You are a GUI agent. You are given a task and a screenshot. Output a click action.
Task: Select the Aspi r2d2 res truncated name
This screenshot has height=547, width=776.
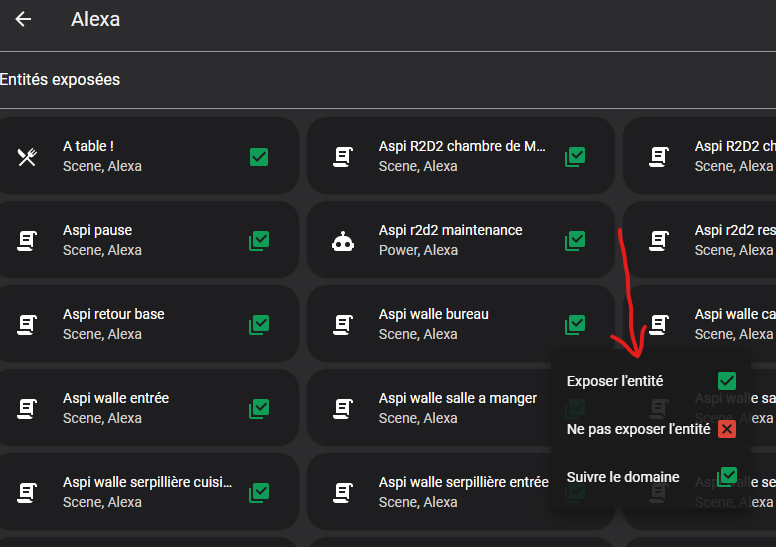pyautogui.click(x=735, y=231)
